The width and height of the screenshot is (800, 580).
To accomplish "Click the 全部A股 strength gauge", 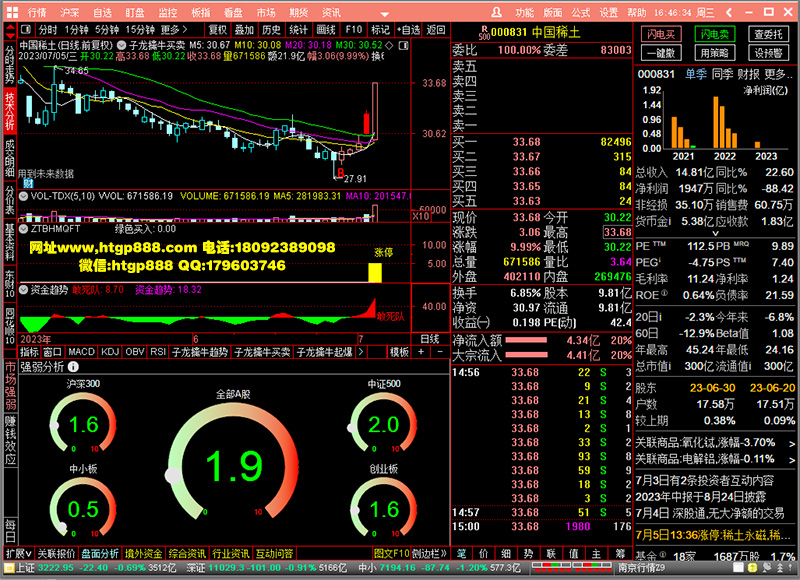I will coord(233,461).
